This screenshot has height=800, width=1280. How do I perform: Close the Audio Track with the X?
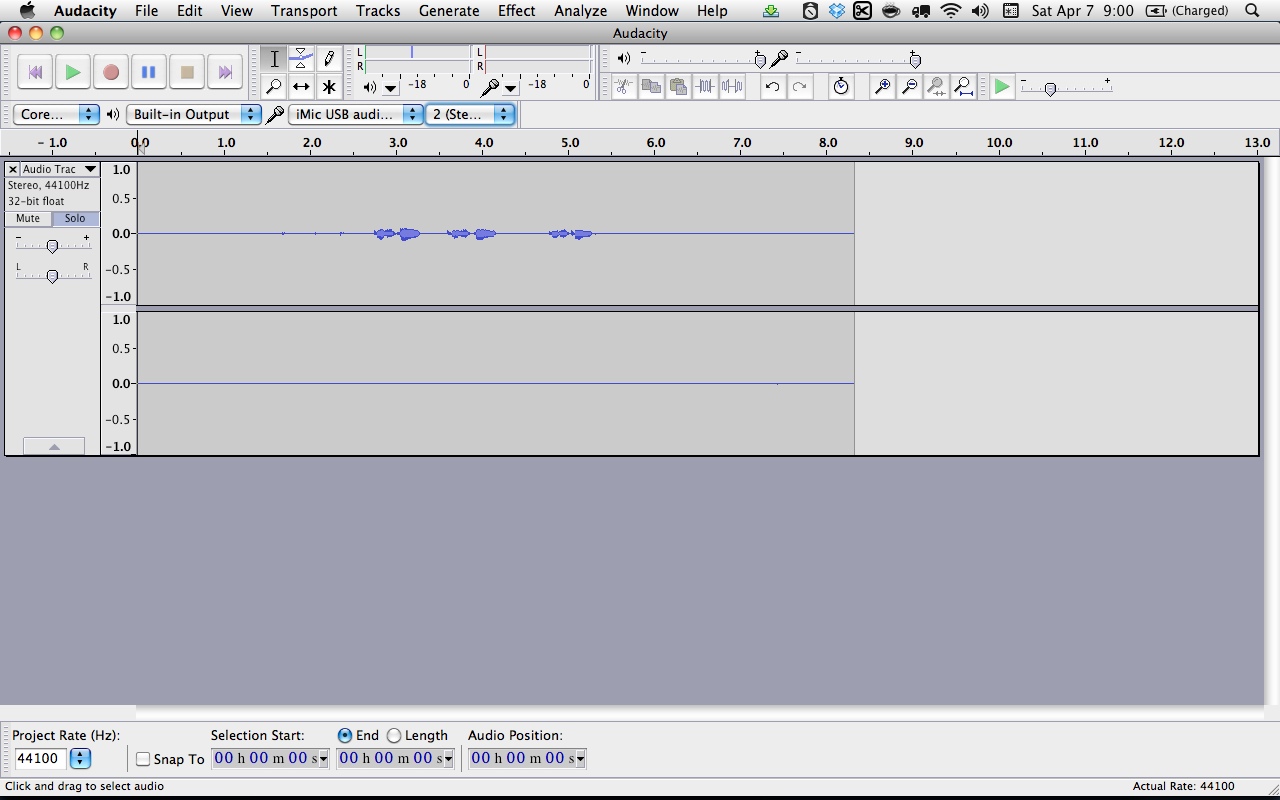pyautogui.click(x=13, y=169)
